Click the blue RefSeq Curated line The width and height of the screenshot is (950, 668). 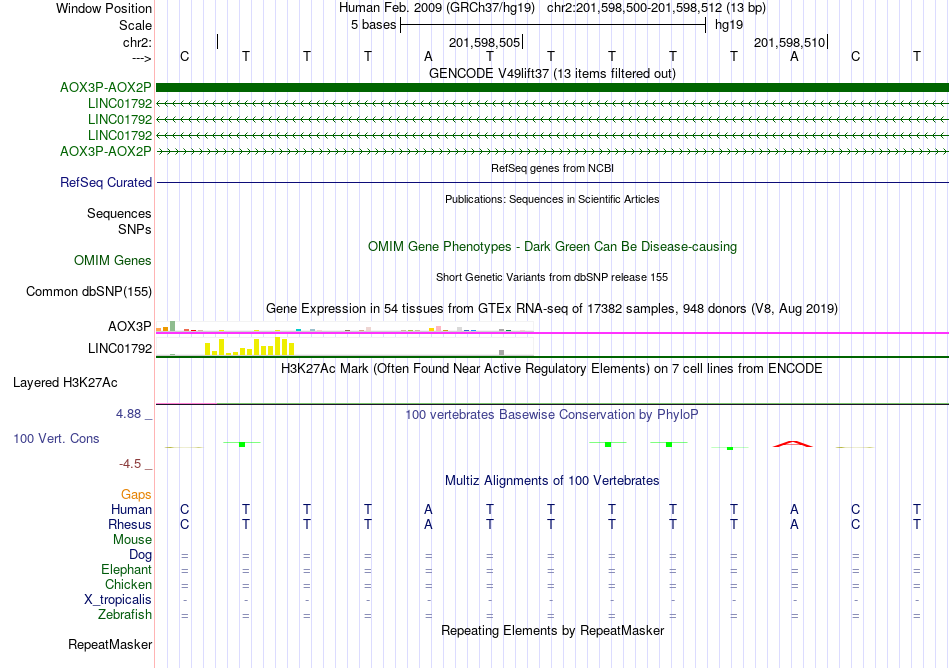(x=552, y=182)
